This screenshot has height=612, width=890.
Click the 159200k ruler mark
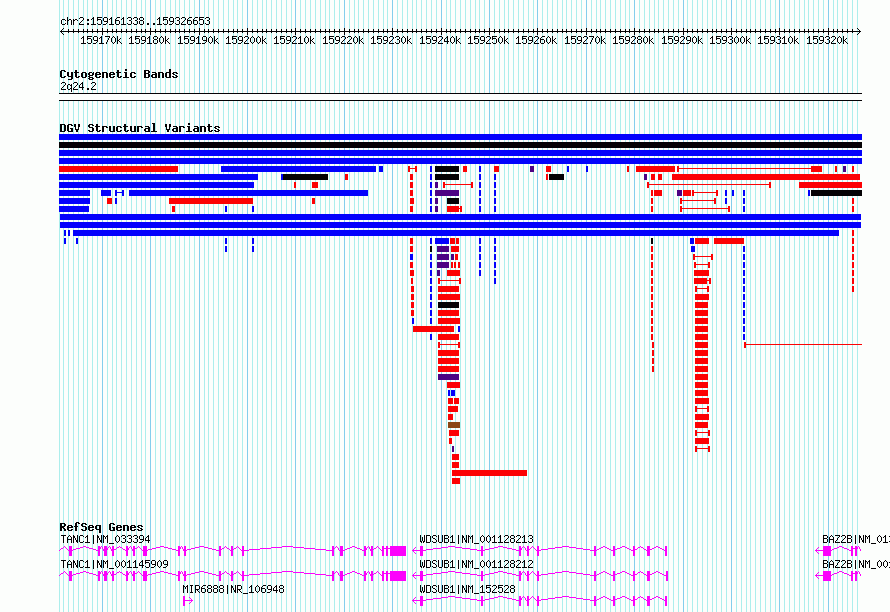pyautogui.click(x=246, y=40)
